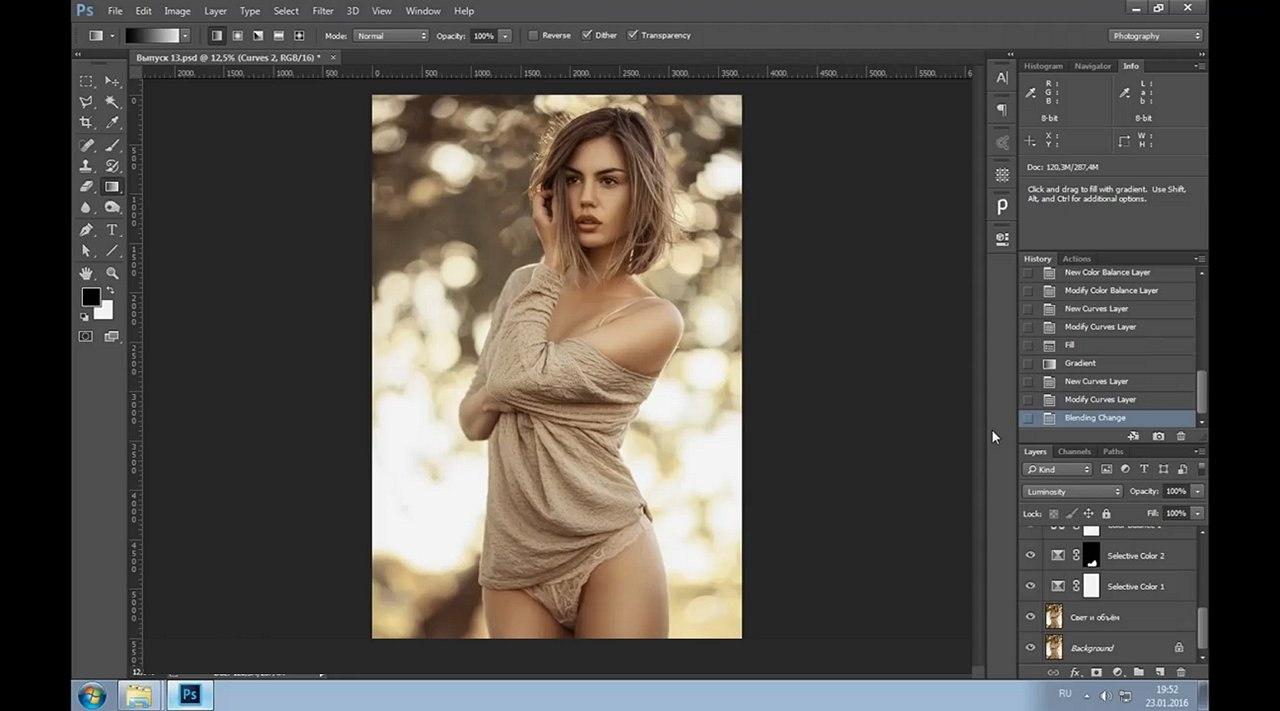Image resolution: width=1280 pixels, height=711 pixels.
Task: Select Blending Change history state
Action: 1107,418
